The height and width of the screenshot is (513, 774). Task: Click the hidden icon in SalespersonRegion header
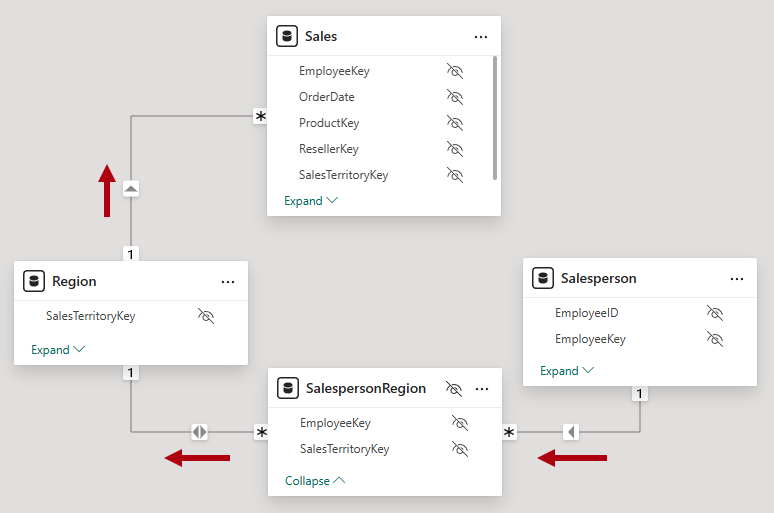pyautogui.click(x=453, y=388)
